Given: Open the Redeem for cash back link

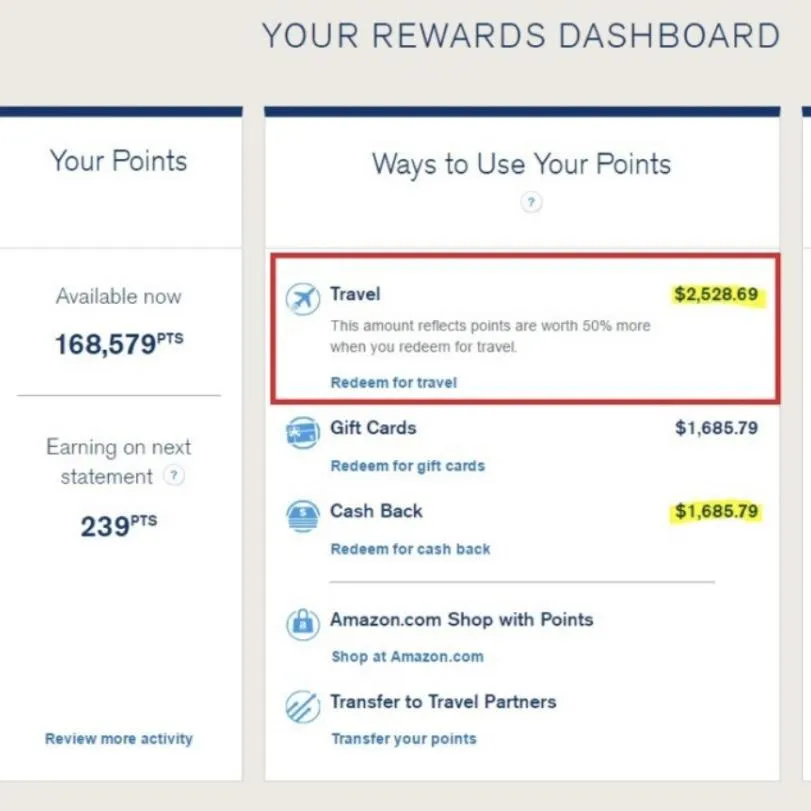Looking at the screenshot, I should click(410, 549).
